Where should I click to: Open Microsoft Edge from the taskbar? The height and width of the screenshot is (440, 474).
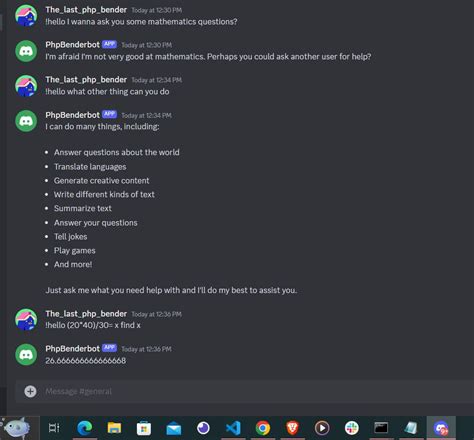click(85, 428)
